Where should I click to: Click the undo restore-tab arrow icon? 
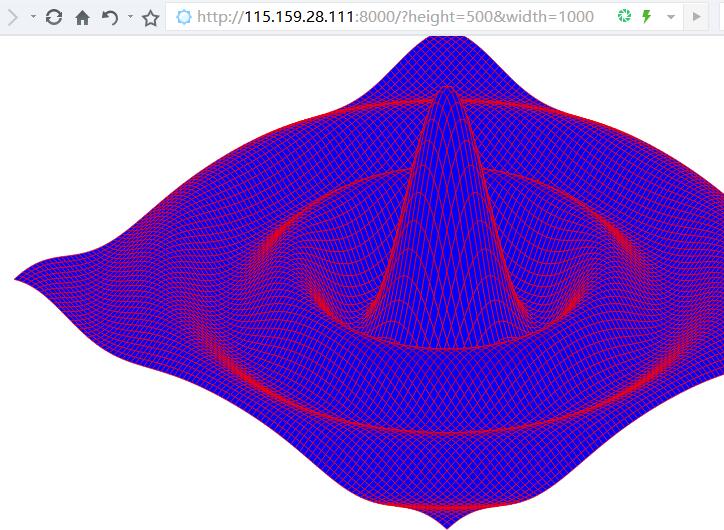coord(110,18)
